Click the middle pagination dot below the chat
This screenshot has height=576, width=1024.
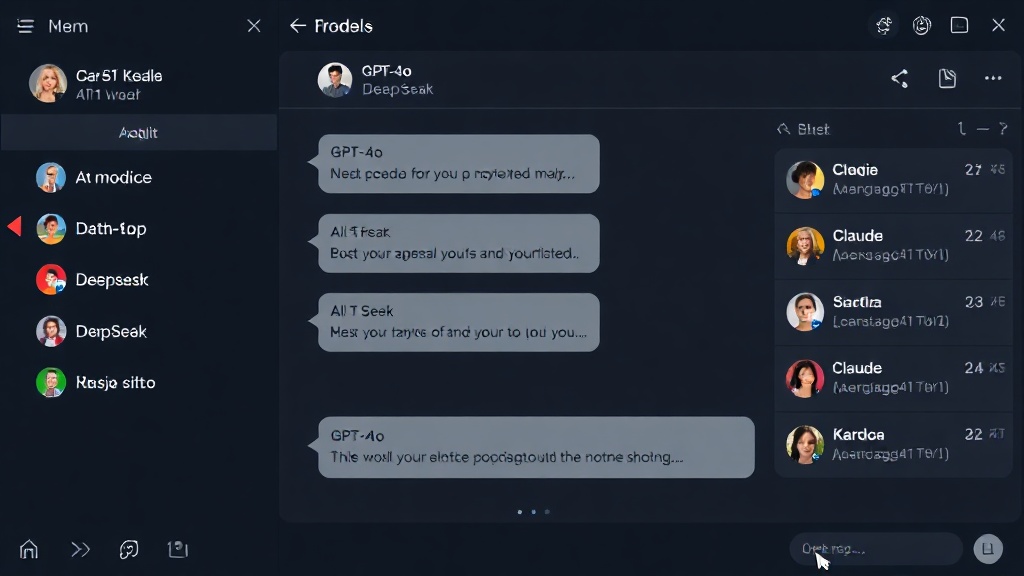click(534, 512)
